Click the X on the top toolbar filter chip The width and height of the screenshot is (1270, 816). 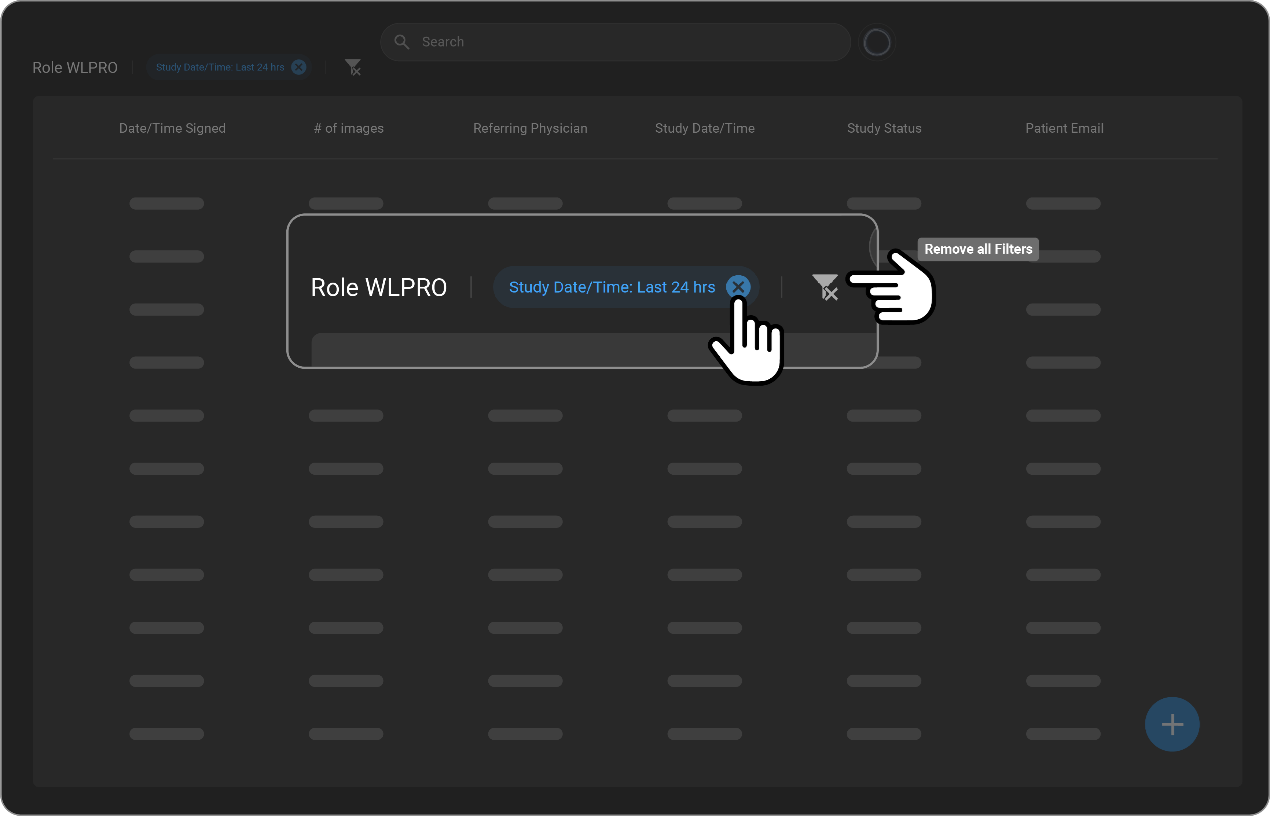298,67
